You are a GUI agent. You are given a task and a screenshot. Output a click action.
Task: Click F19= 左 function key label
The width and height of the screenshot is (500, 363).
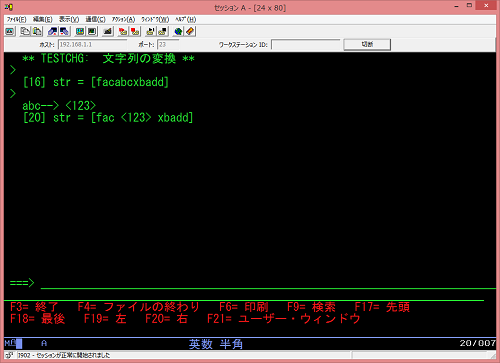pos(105,319)
